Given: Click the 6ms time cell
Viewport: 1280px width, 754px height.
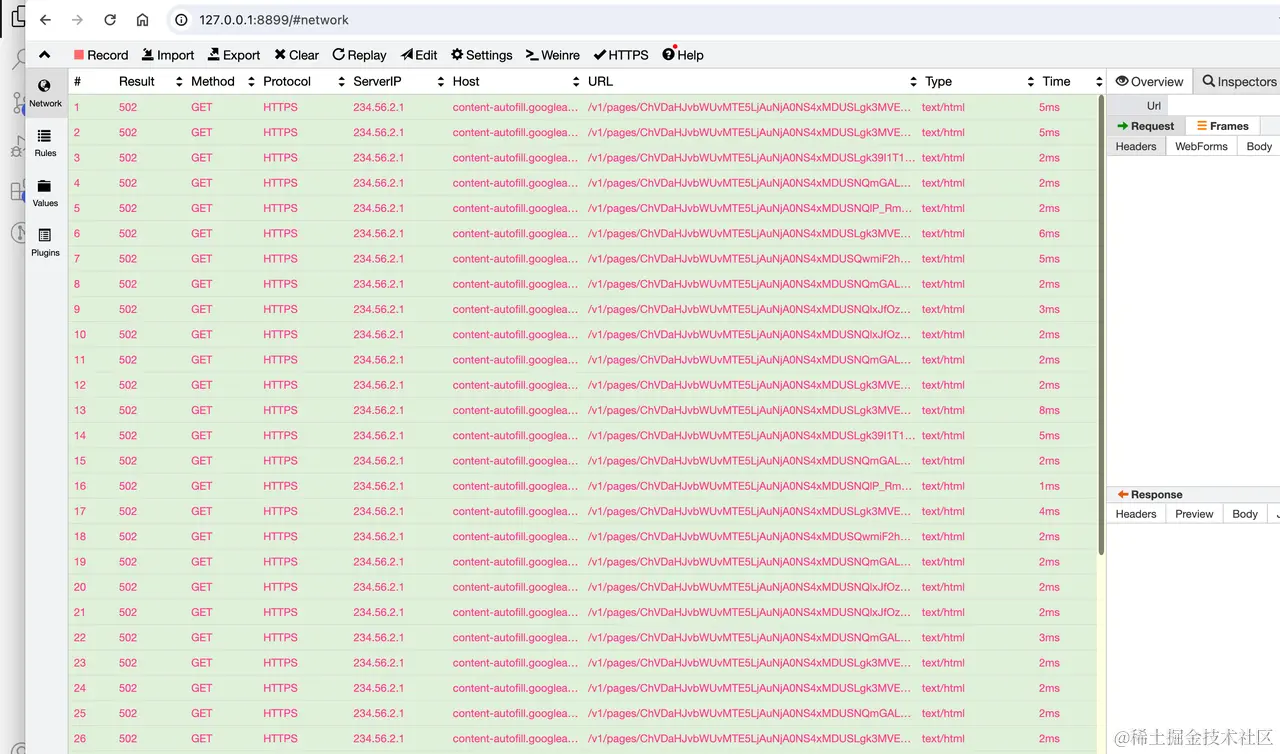Looking at the screenshot, I should click(x=1049, y=233).
